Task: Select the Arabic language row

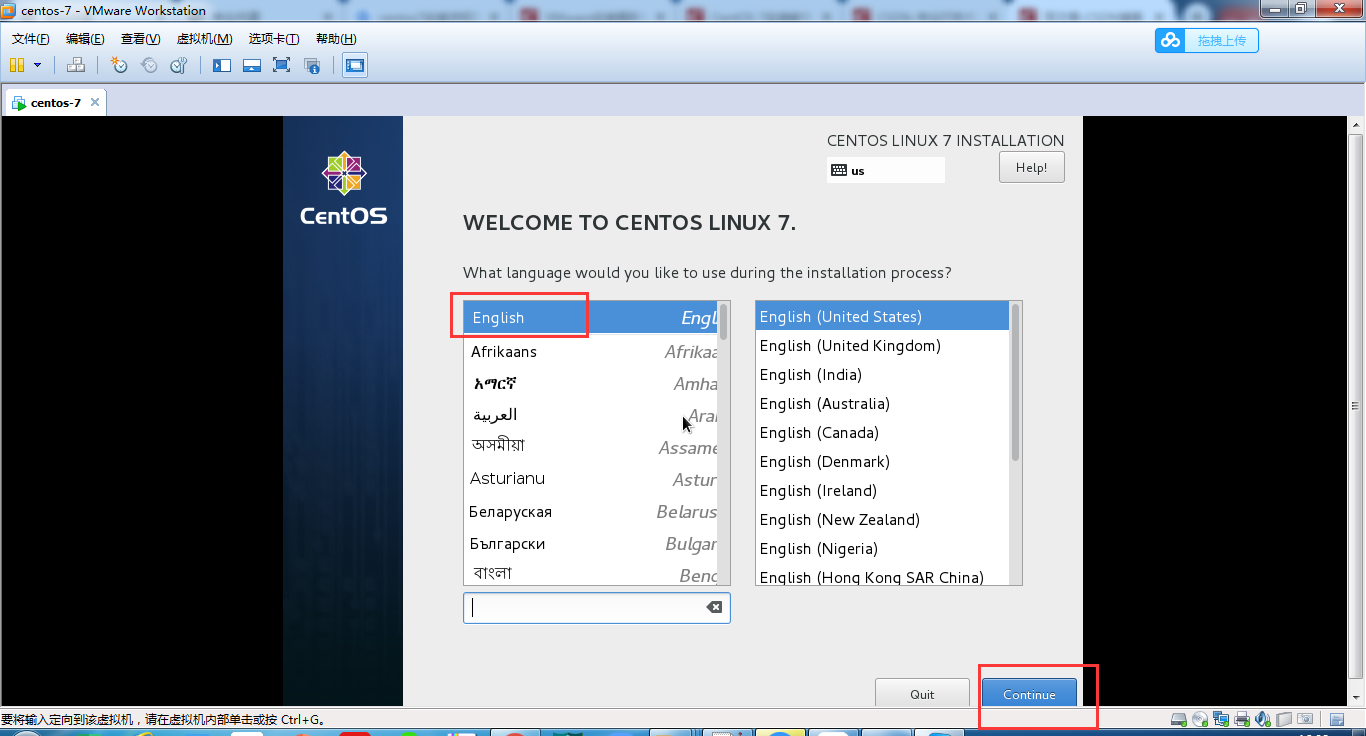Action: (590, 415)
